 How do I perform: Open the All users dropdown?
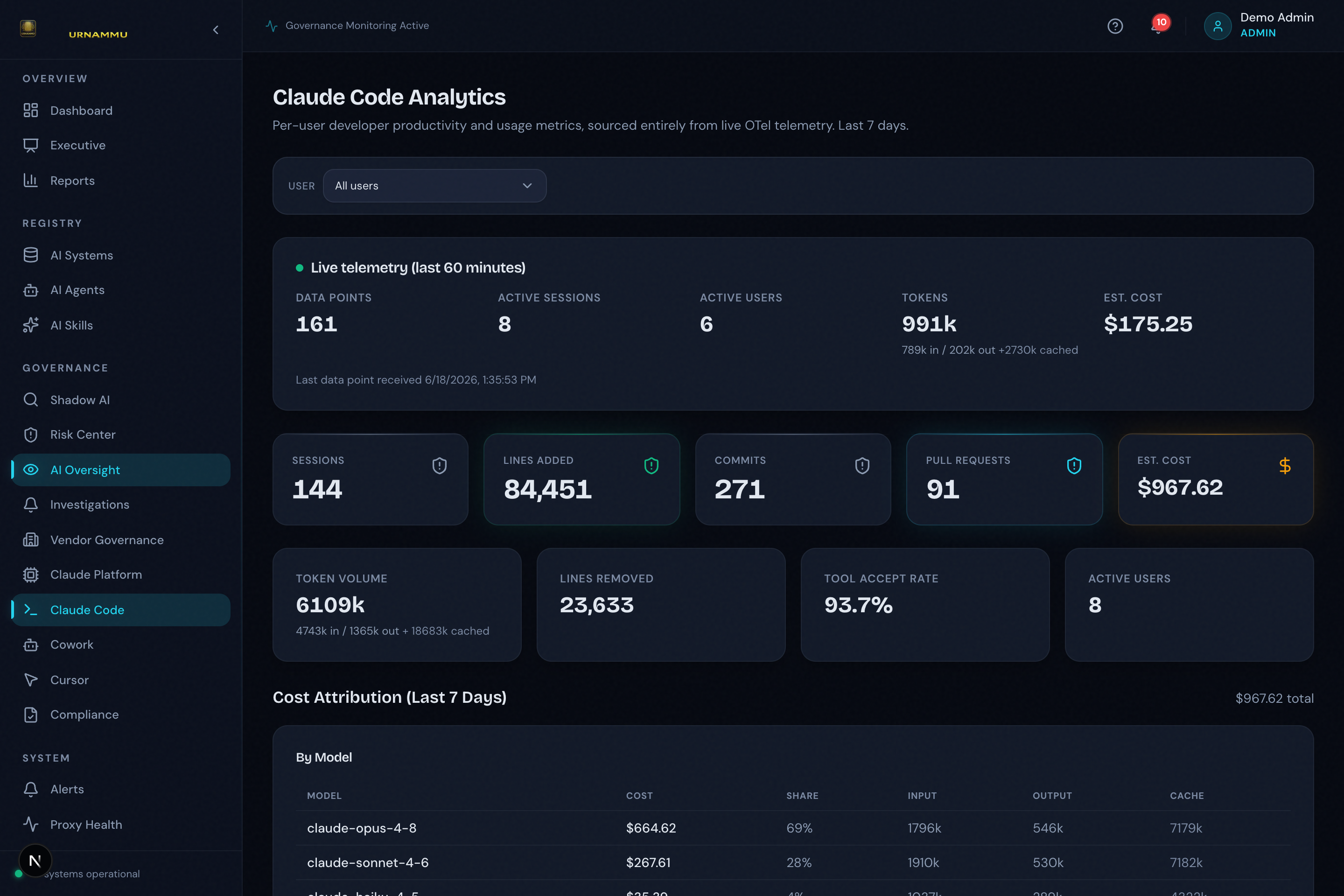(x=434, y=186)
